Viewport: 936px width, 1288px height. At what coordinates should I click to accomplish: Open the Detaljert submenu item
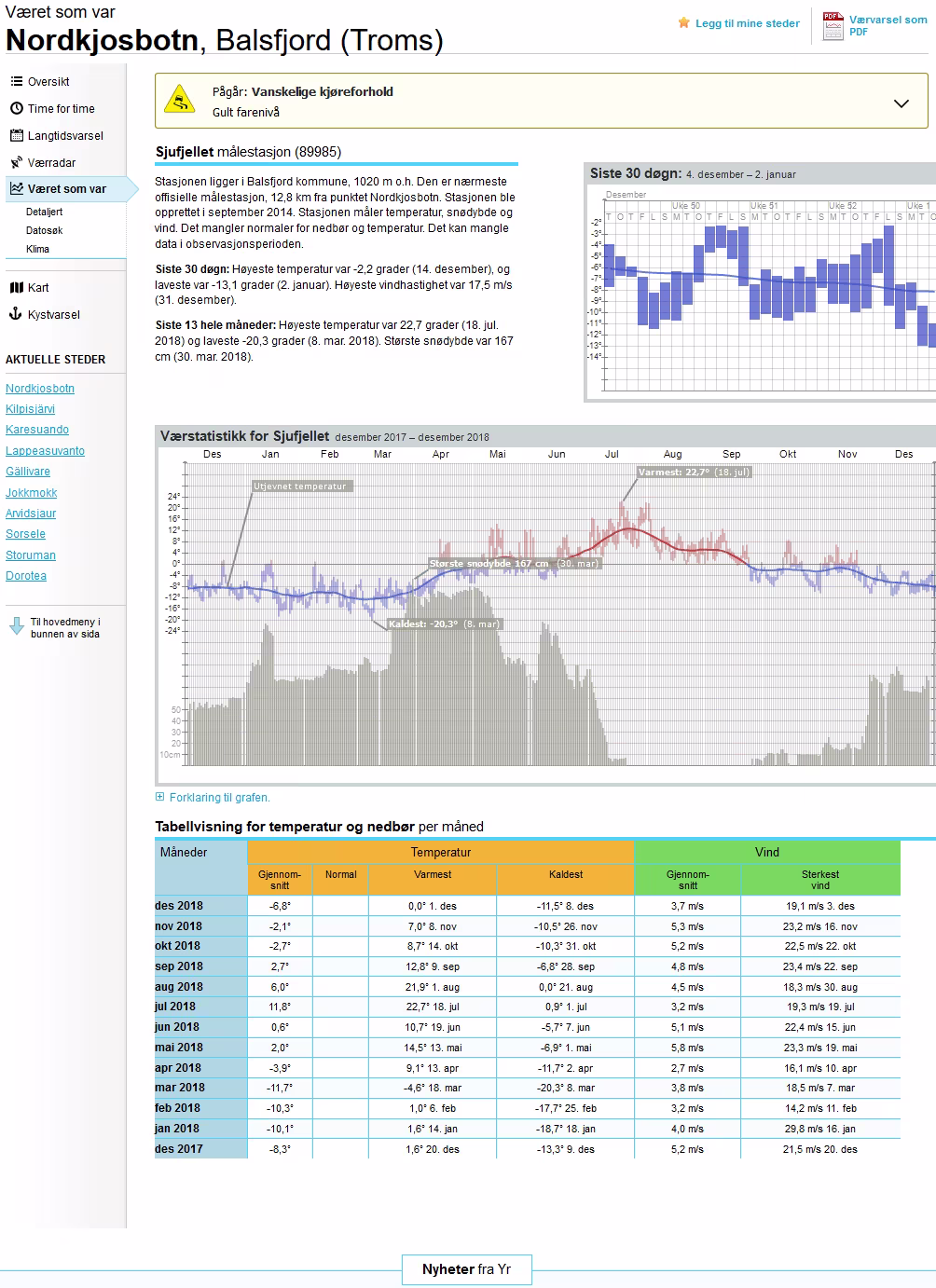point(45,212)
